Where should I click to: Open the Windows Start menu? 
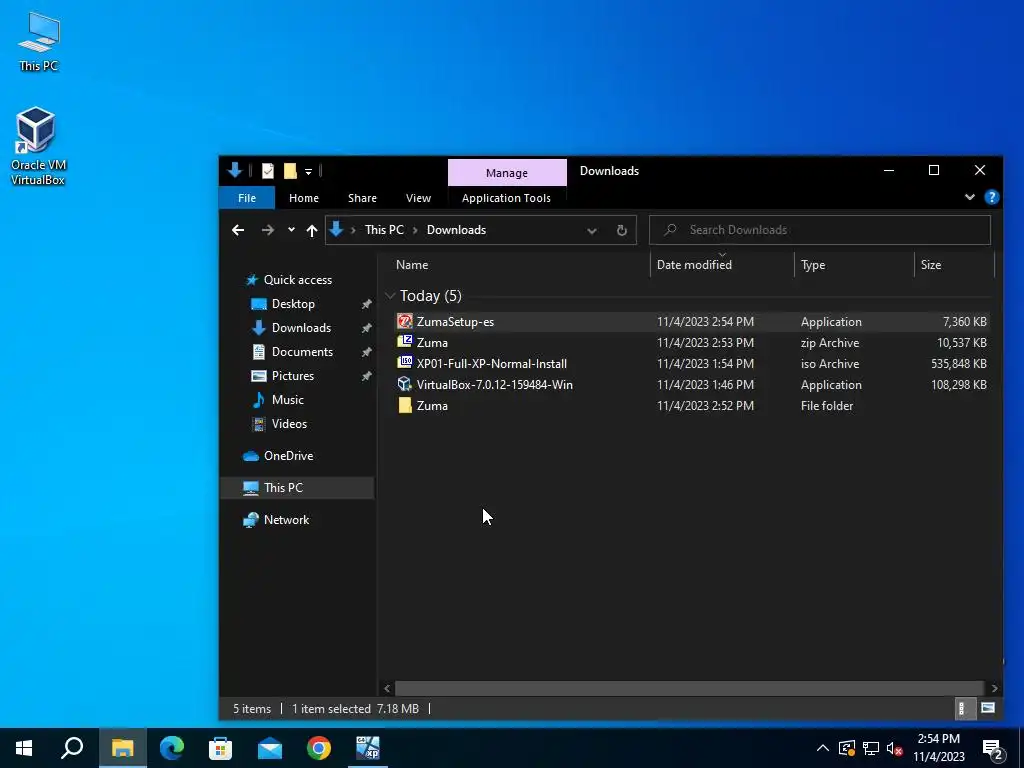click(x=24, y=748)
